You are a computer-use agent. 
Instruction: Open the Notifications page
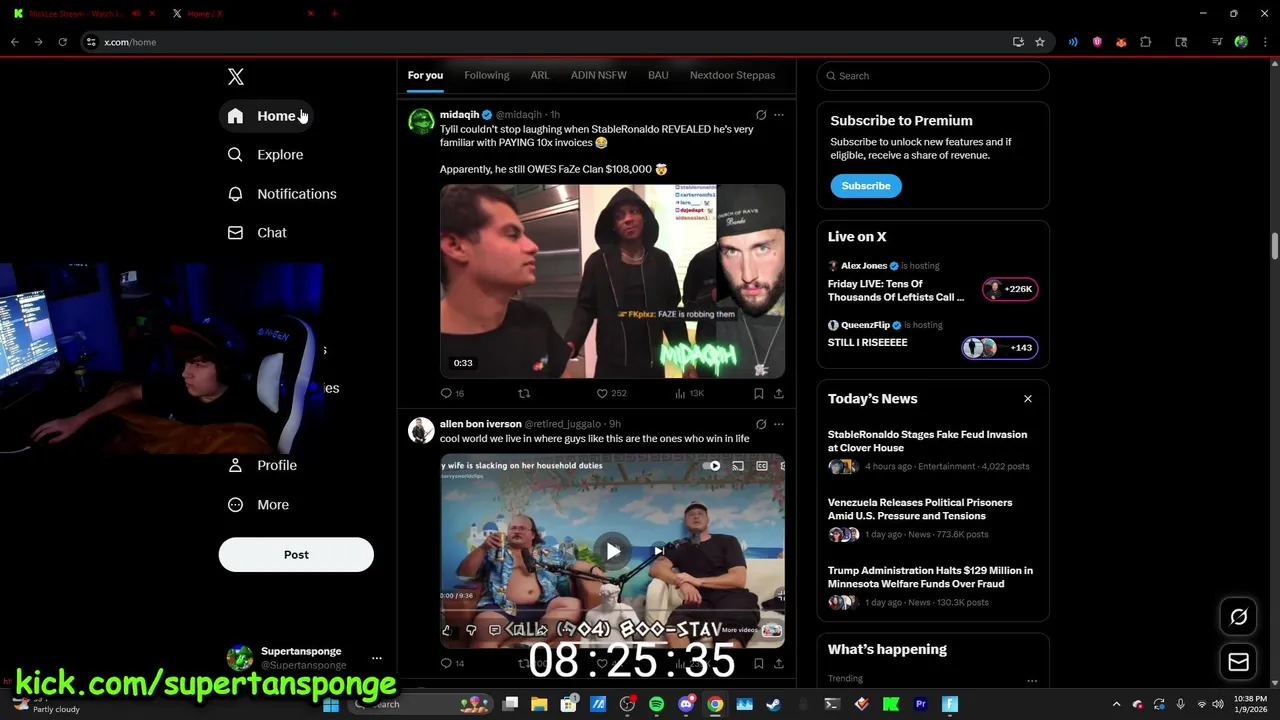pos(283,194)
